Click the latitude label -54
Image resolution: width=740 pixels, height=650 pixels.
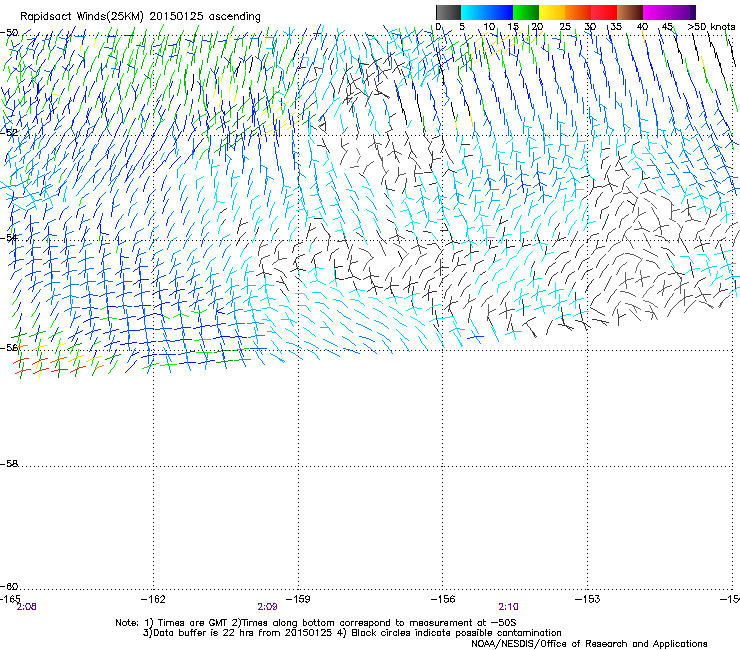tap(9, 238)
